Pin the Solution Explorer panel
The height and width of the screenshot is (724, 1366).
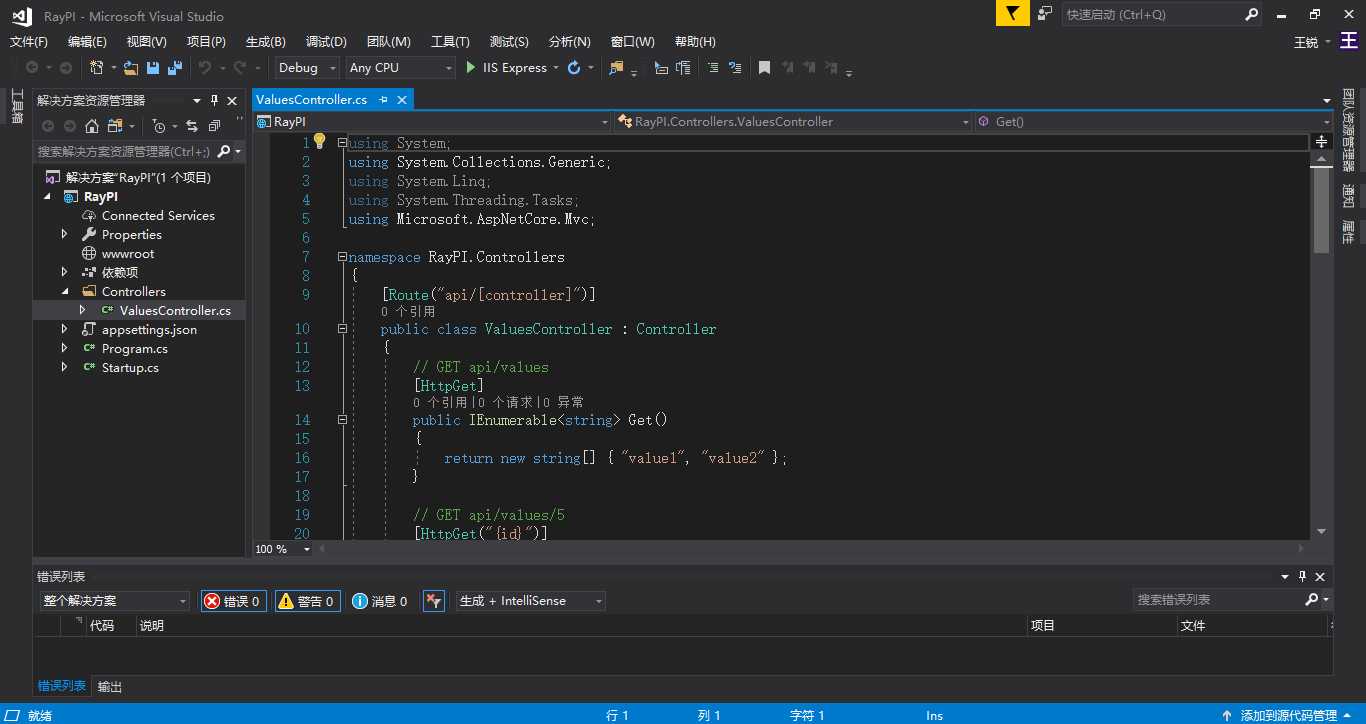click(213, 100)
